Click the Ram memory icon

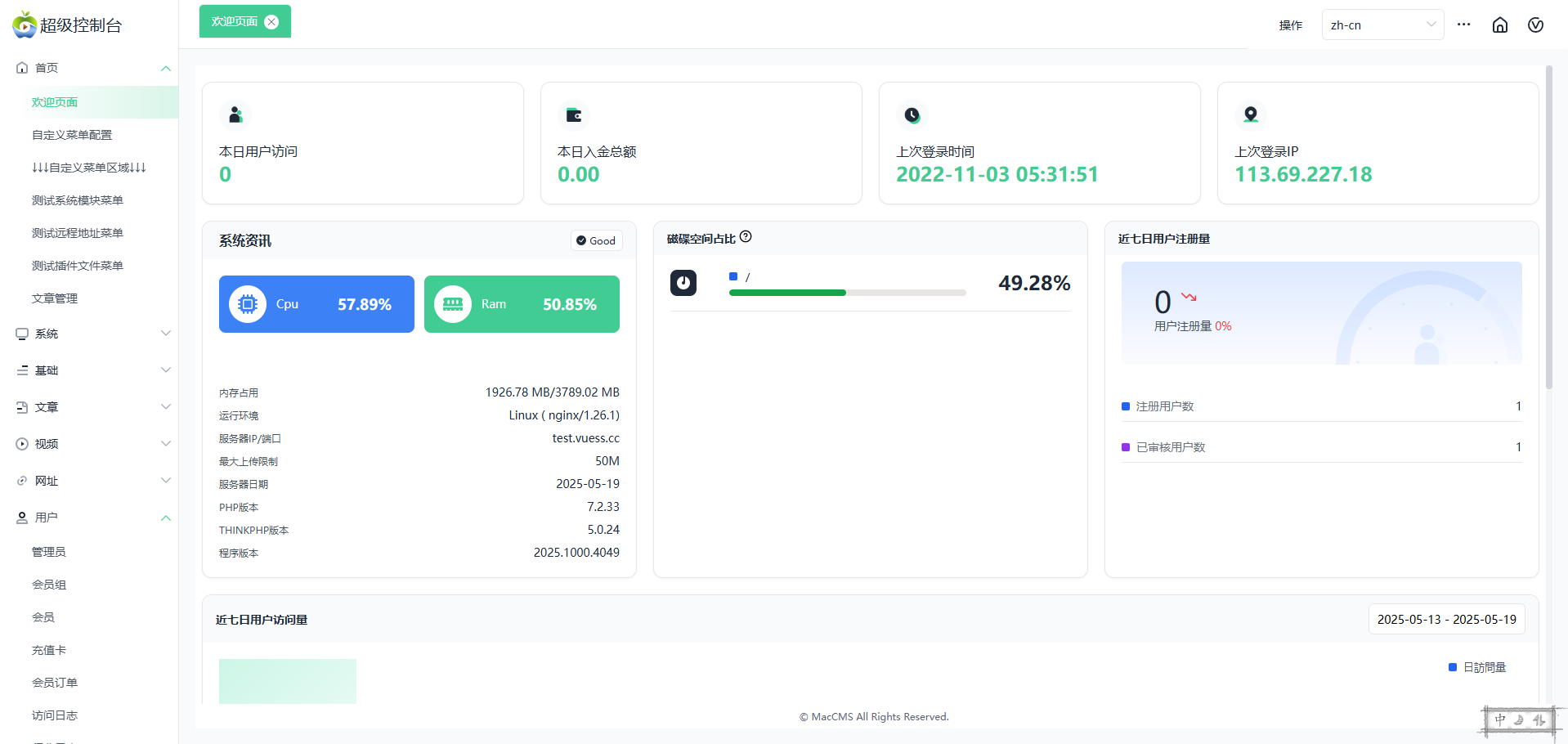pos(452,304)
